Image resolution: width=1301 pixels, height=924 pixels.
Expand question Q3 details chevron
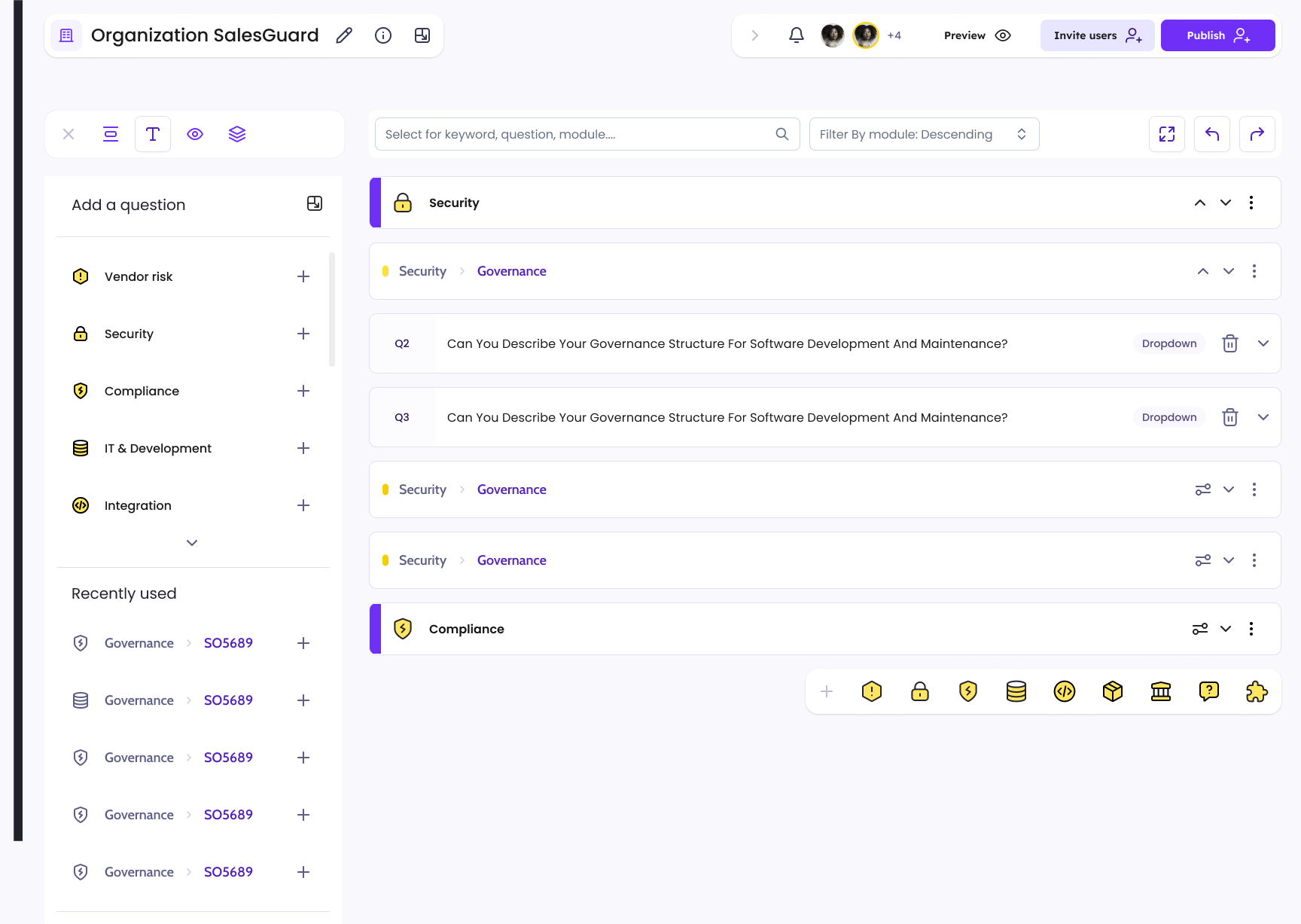tap(1263, 417)
